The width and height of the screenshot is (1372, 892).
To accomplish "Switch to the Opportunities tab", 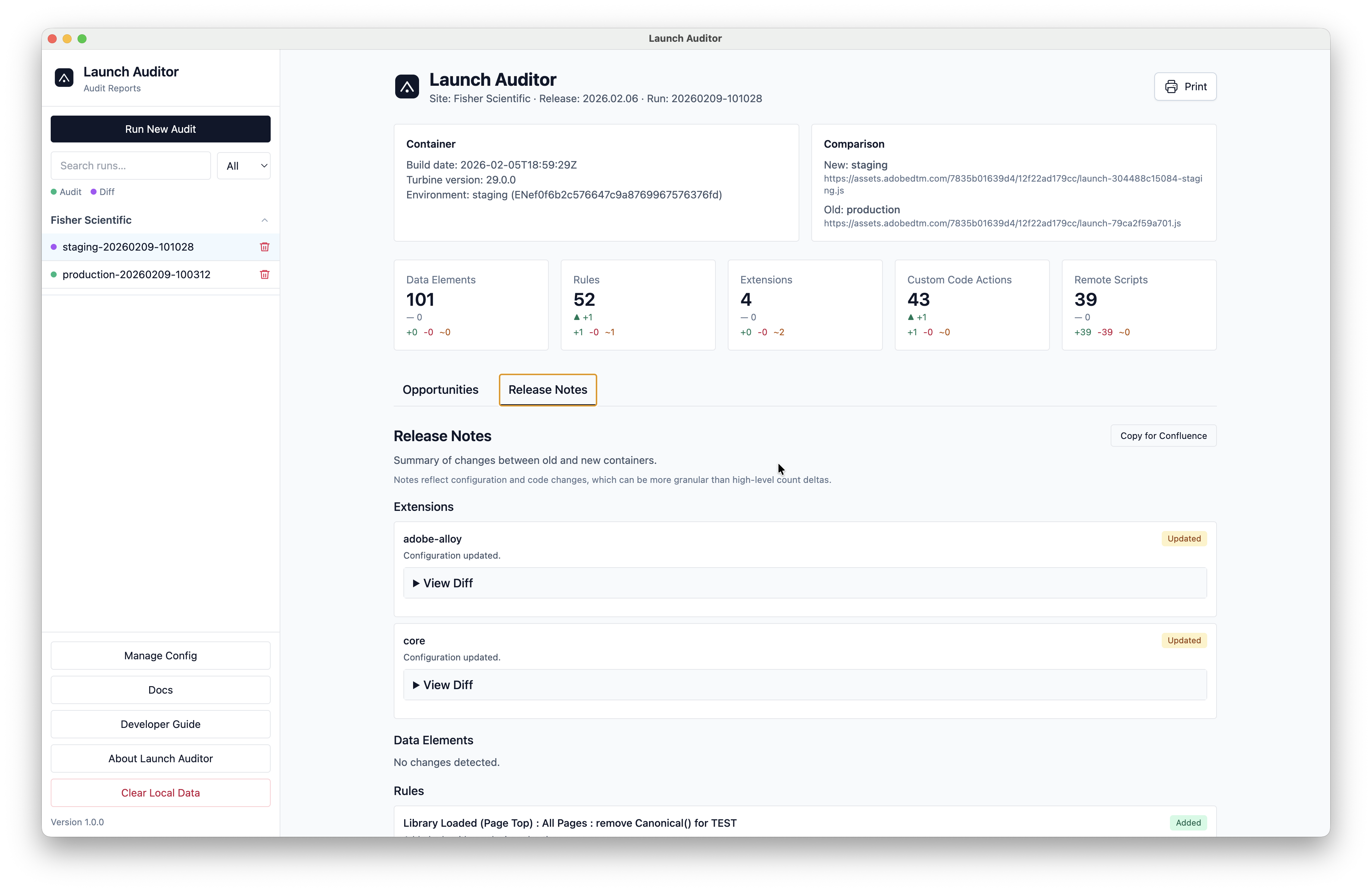I will click(440, 390).
